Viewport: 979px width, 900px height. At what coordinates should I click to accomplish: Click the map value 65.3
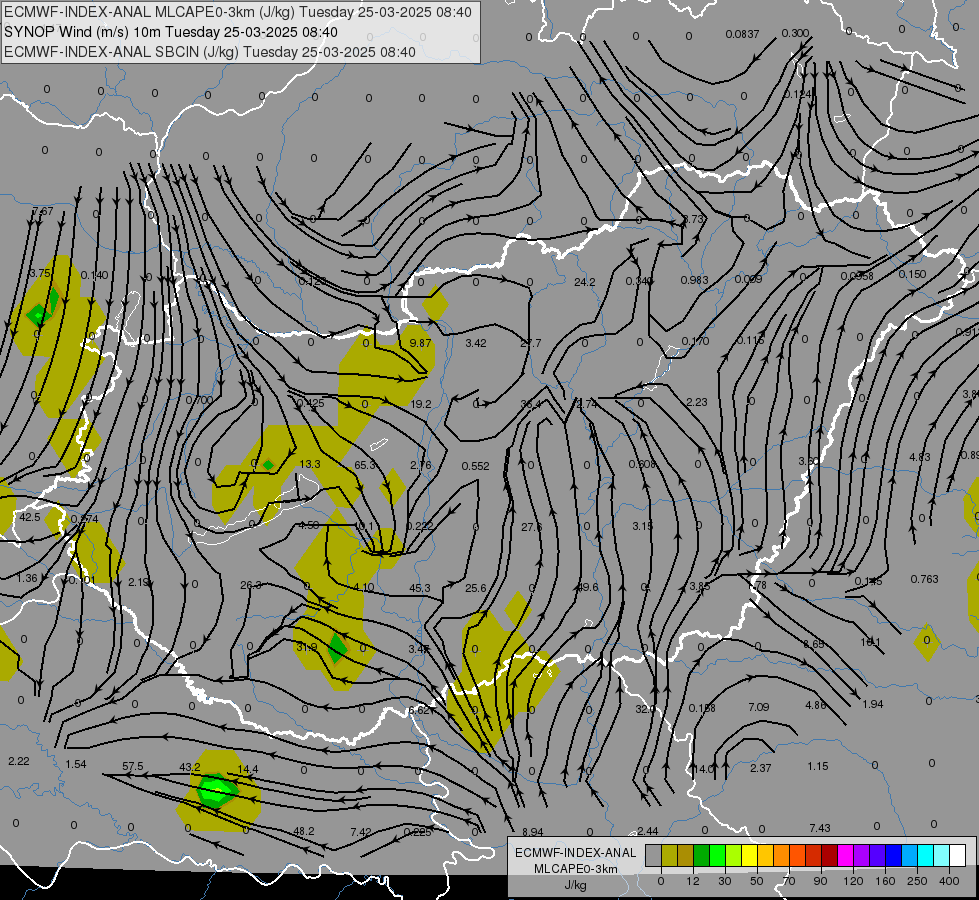coord(365,465)
